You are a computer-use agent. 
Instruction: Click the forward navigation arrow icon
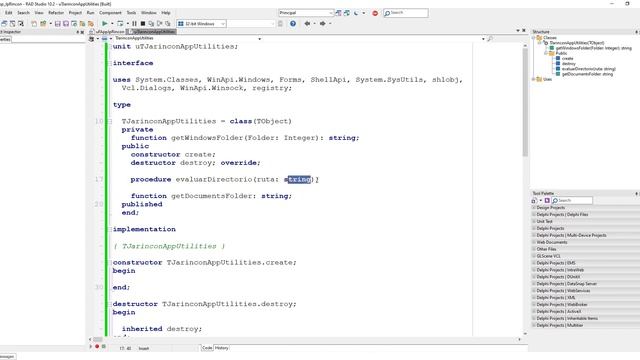[x=322, y=24]
